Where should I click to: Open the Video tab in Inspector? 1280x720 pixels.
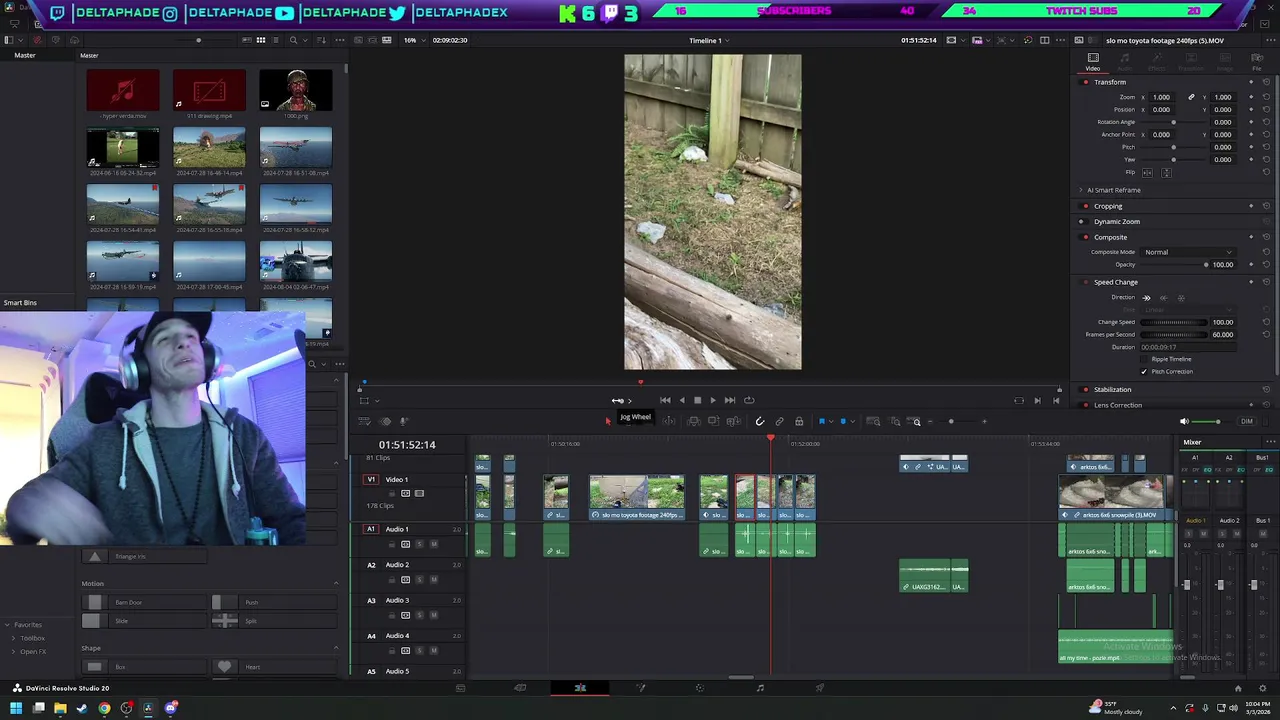[1093, 62]
